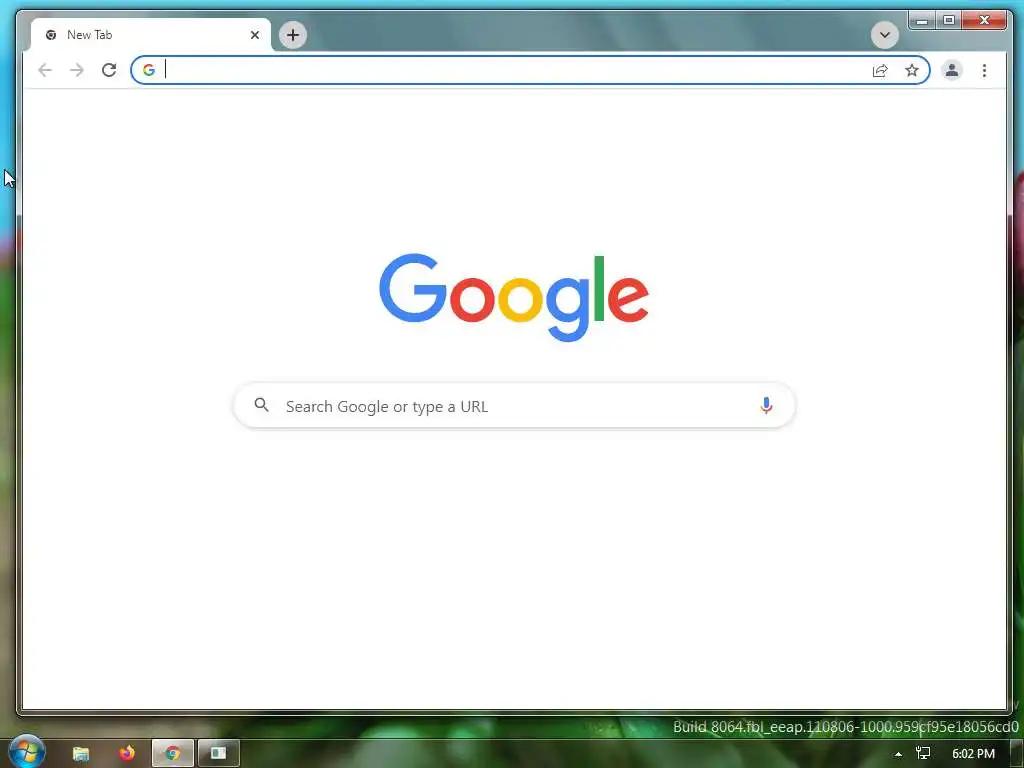Screen dimensions: 1024x768
Task: Click the Show desktop button
Action: point(1017,754)
